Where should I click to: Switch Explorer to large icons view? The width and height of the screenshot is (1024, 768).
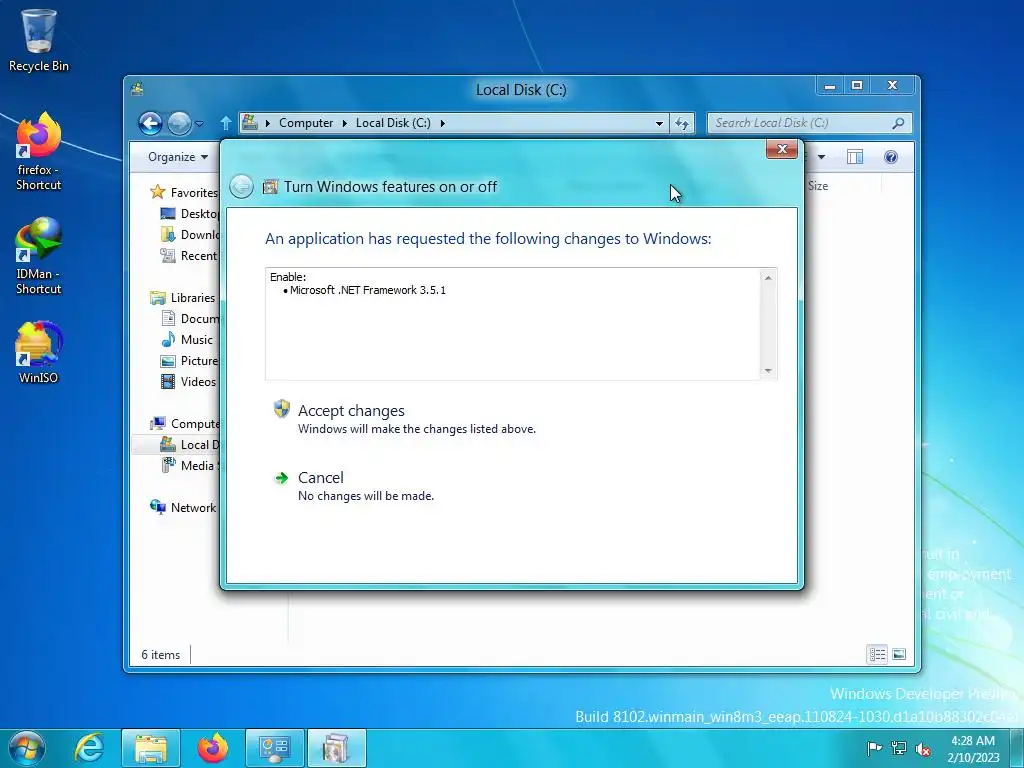point(899,654)
